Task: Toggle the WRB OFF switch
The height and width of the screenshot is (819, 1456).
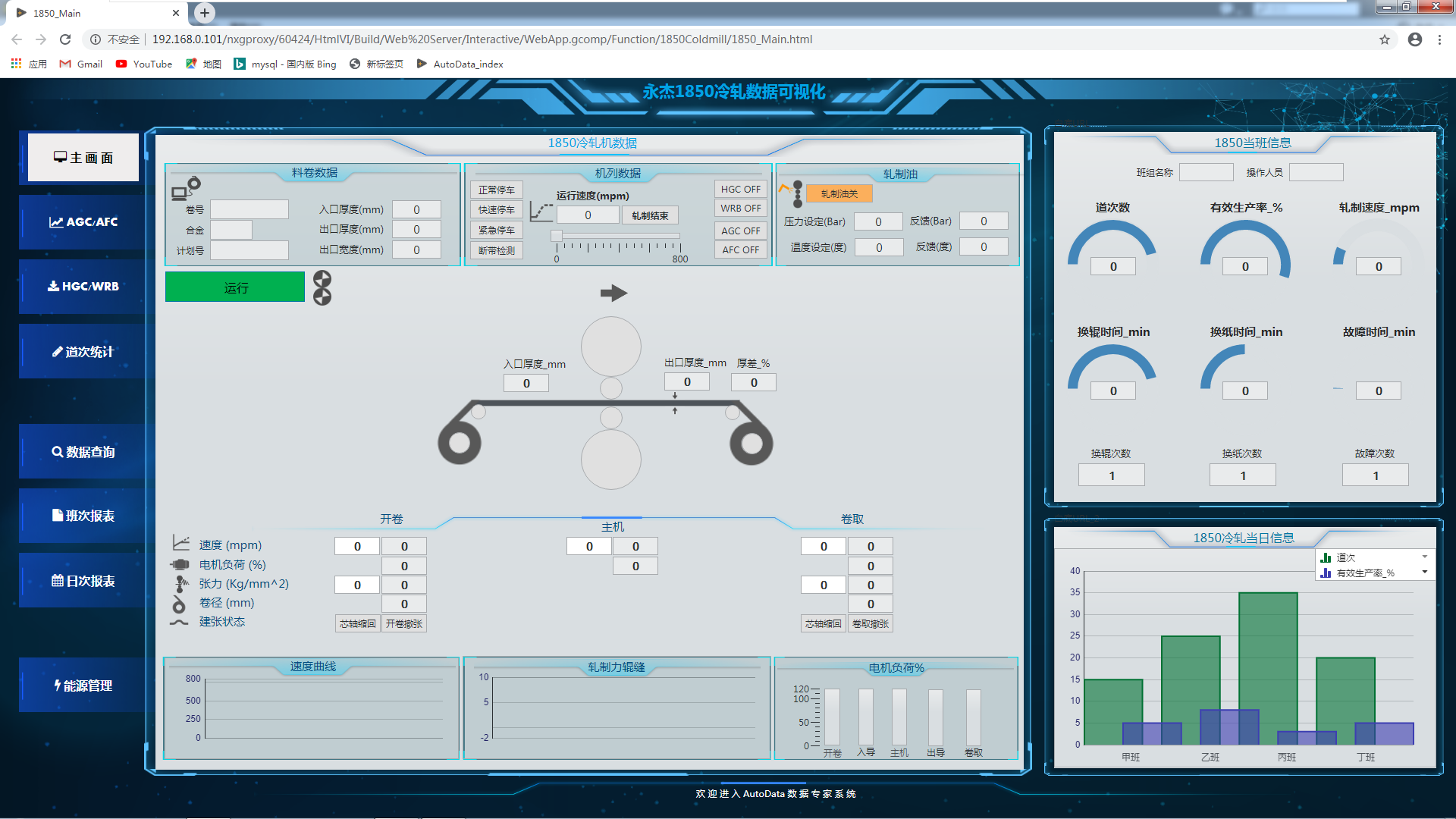Action: click(x=740, y=208)
